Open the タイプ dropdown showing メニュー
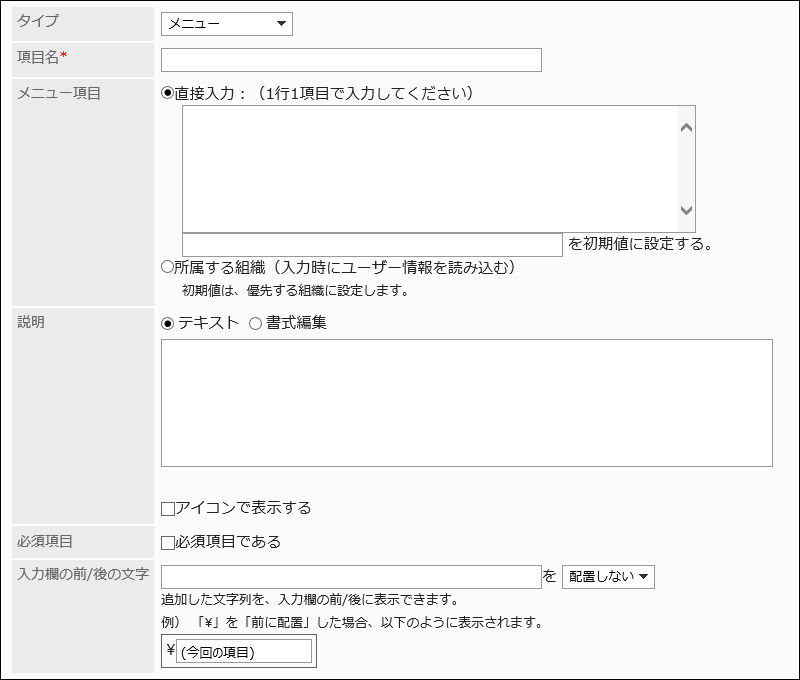This screenshot has width=800, height=680. click(x=226, y=24)
